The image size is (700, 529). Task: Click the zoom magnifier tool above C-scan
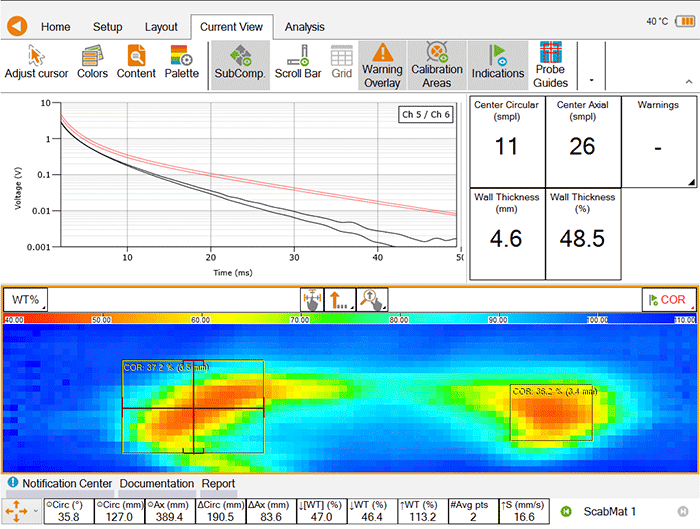click(x=372, y=299)
